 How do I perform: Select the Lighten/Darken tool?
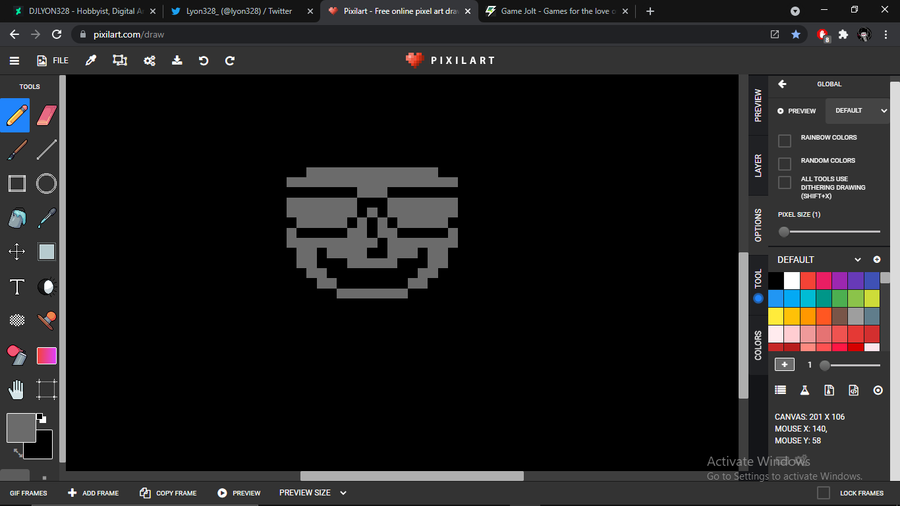[46, 286]
